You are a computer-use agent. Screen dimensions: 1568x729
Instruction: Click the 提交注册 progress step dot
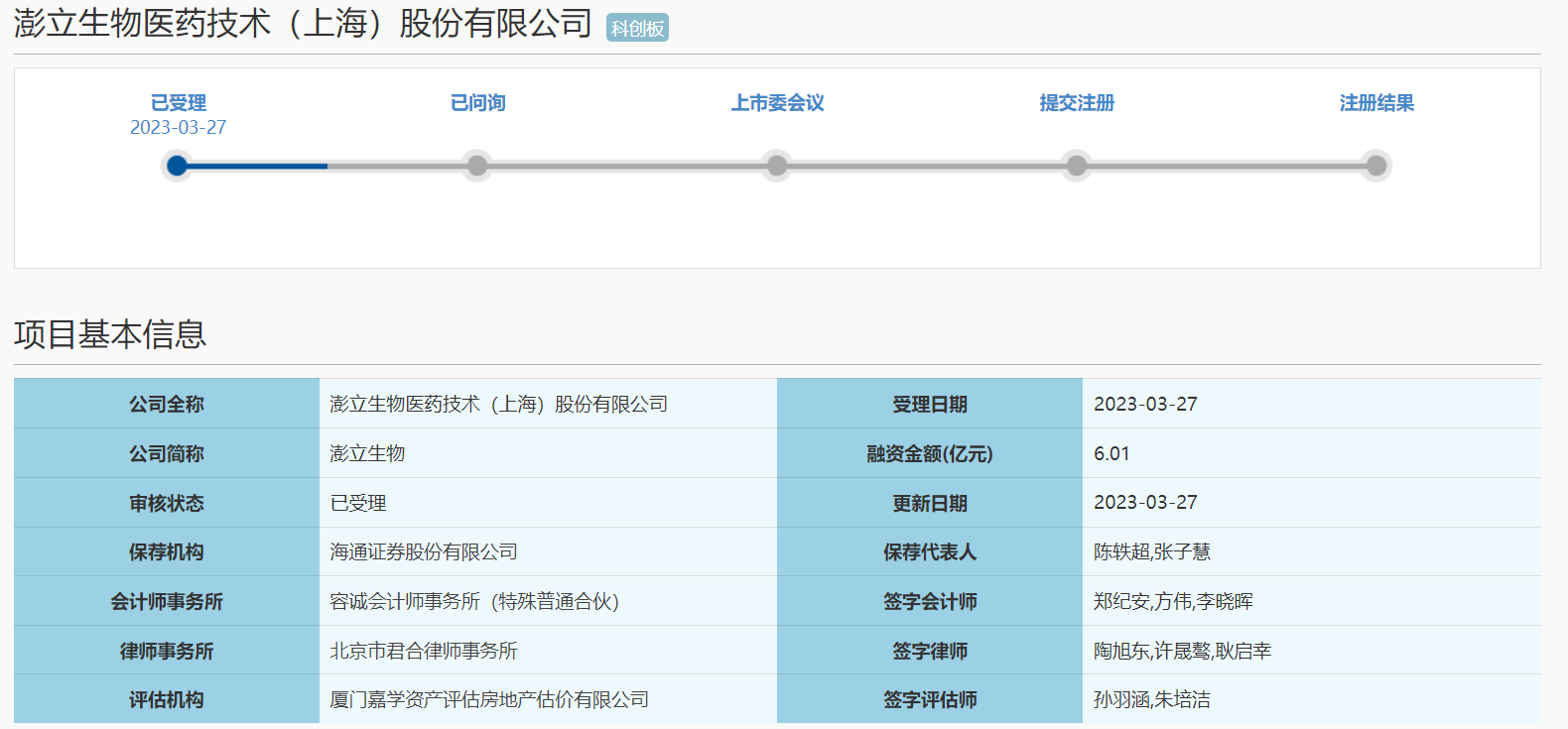[1077, 166]
